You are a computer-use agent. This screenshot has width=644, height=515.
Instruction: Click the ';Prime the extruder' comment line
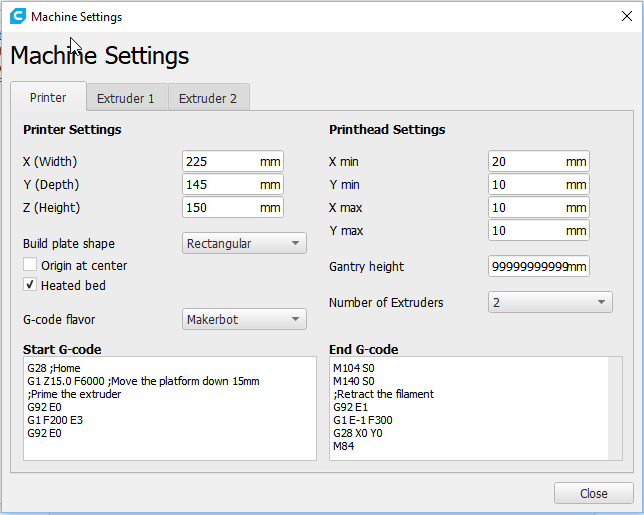[x=74, y=394]
